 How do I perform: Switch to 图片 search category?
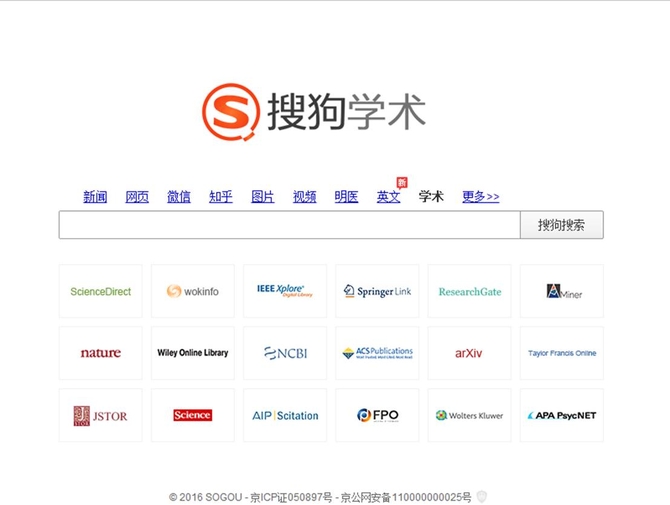(x=262, y=197)
